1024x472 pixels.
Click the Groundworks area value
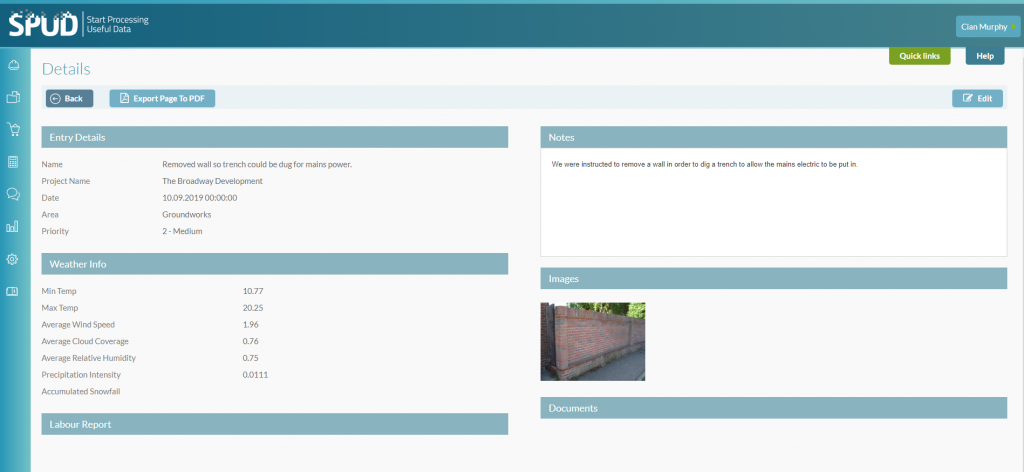point(187,214)
